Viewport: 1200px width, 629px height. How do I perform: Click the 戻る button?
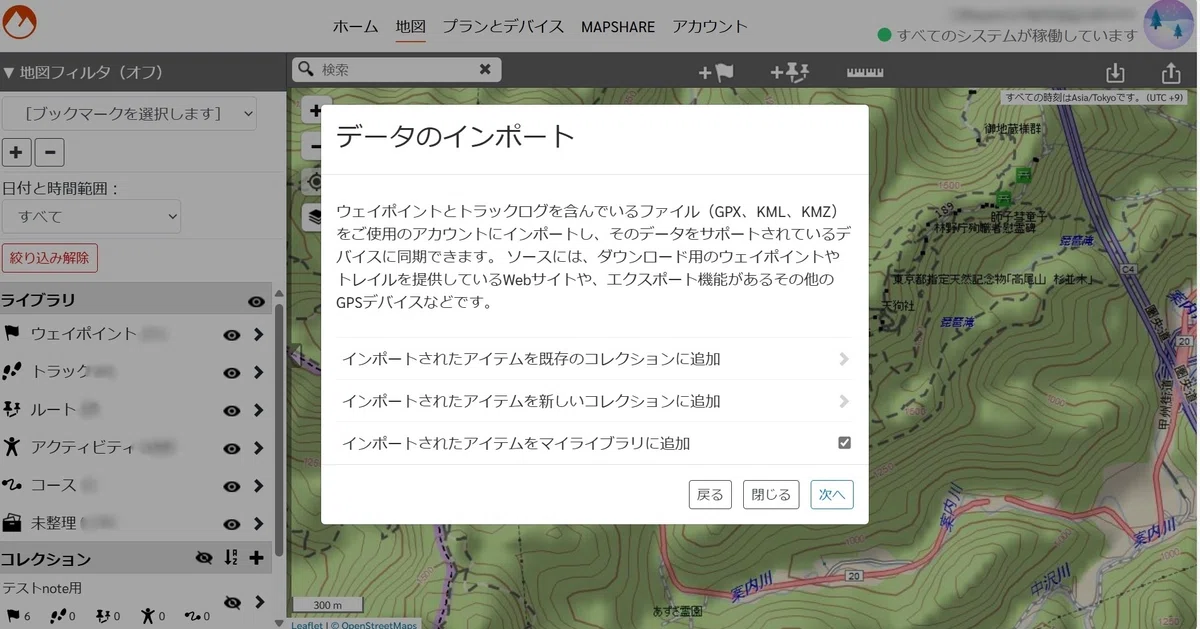710,494
